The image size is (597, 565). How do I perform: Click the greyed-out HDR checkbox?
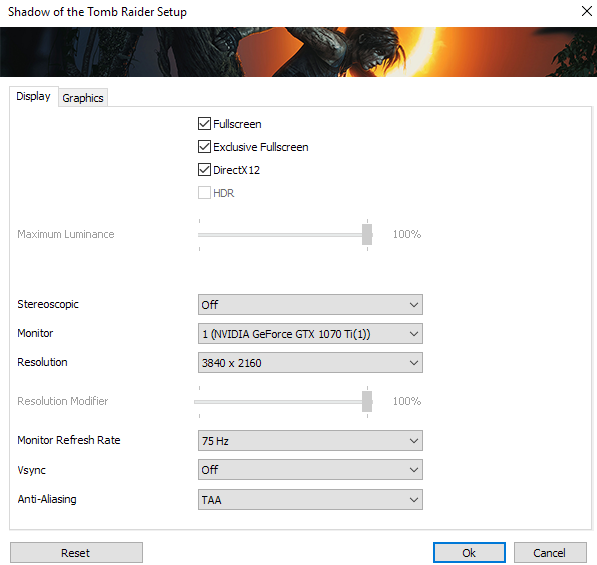tap(204, 193)
